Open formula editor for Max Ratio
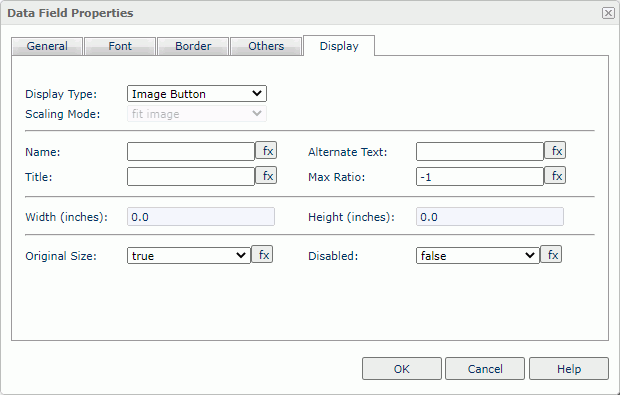Image resolution: width=620 pixels, height=395 pixels. pyautogui.click(x=555, y=176)
